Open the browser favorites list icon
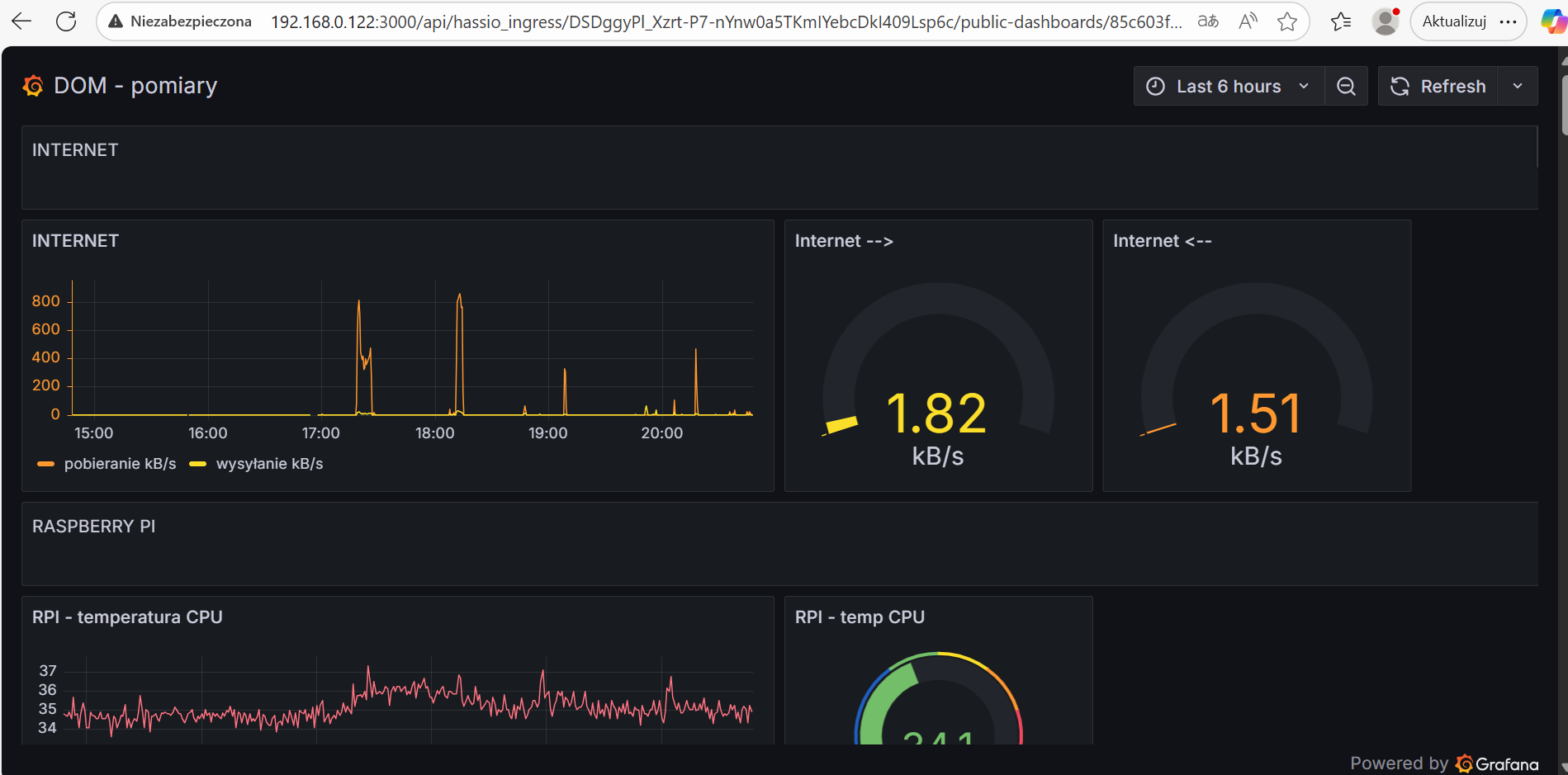Image resolution: width=1568 pixels, height=775 pixels. 1341,21
